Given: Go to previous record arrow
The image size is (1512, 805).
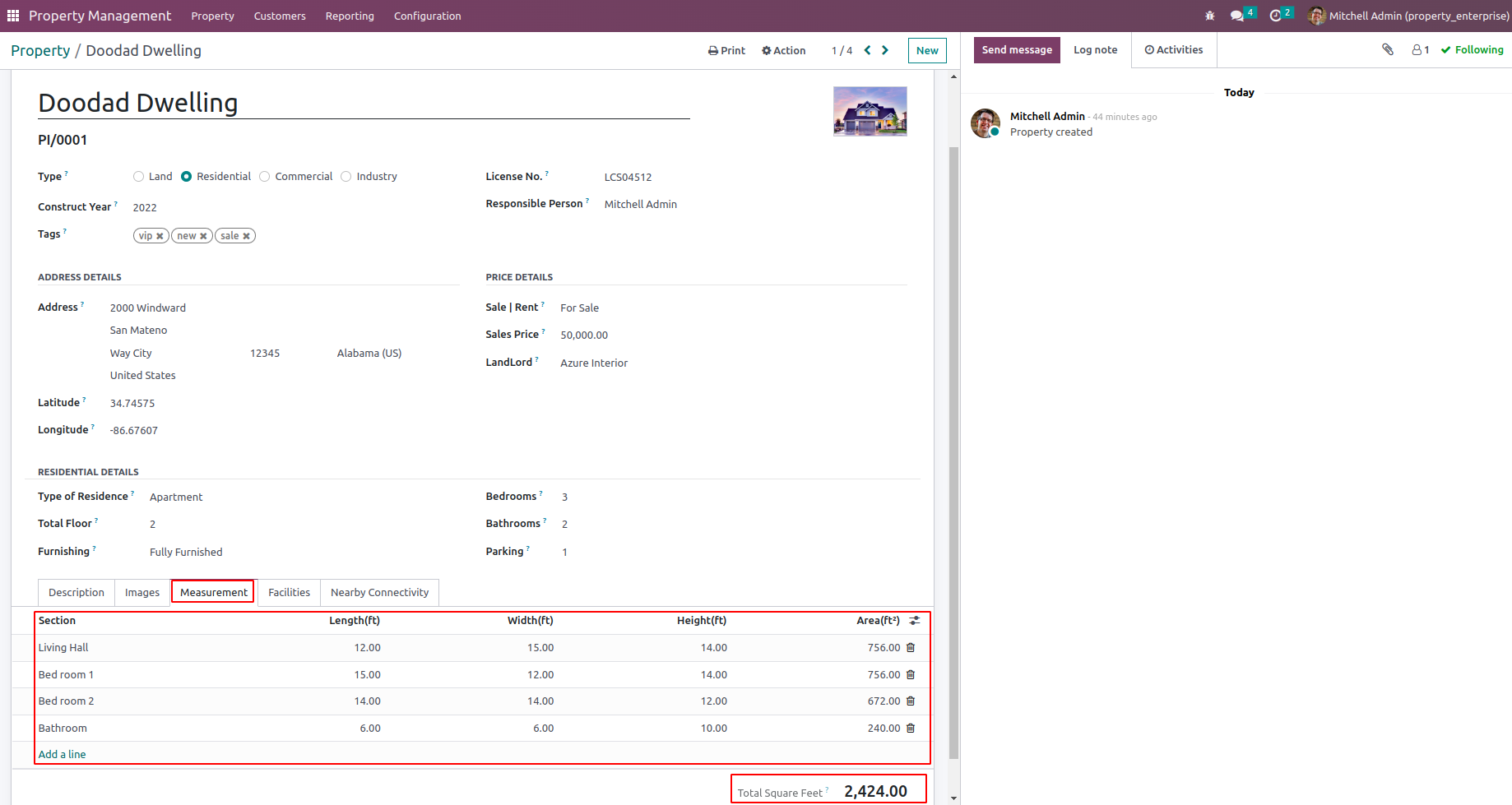Looking at the screenshot, I should [x=867, y=50].
